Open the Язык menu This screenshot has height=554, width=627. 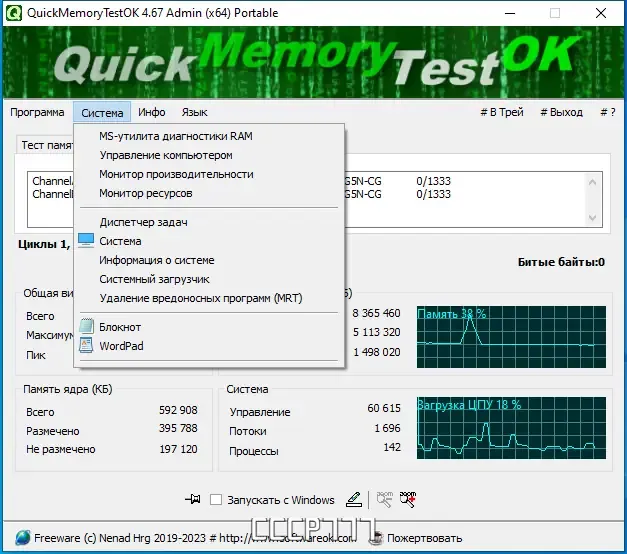click(x=194, y=112)
